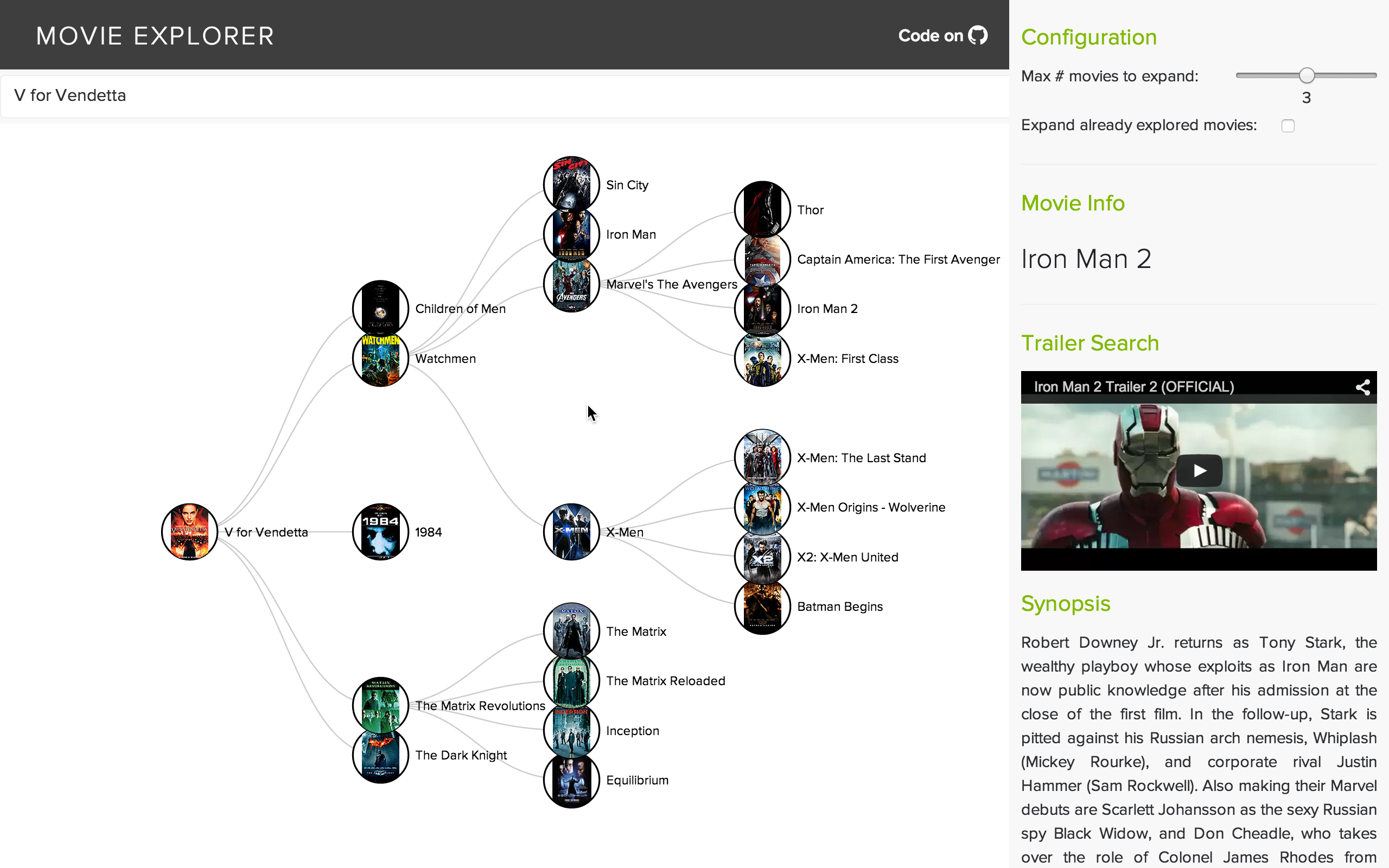Click the Batman Begins poster circle
Viewport: 1389px width, 868px height.
tap(762, 606)
